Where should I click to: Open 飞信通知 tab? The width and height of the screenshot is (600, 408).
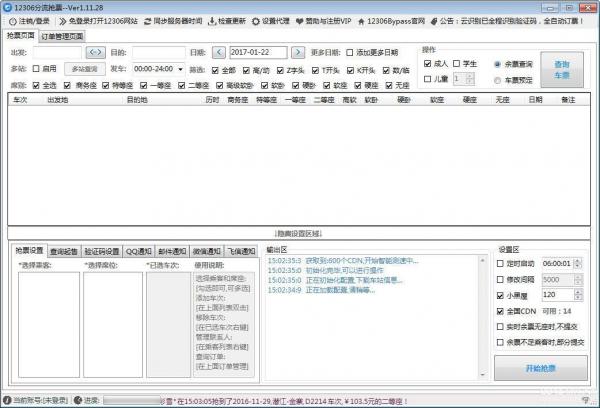tap(241, 251)
